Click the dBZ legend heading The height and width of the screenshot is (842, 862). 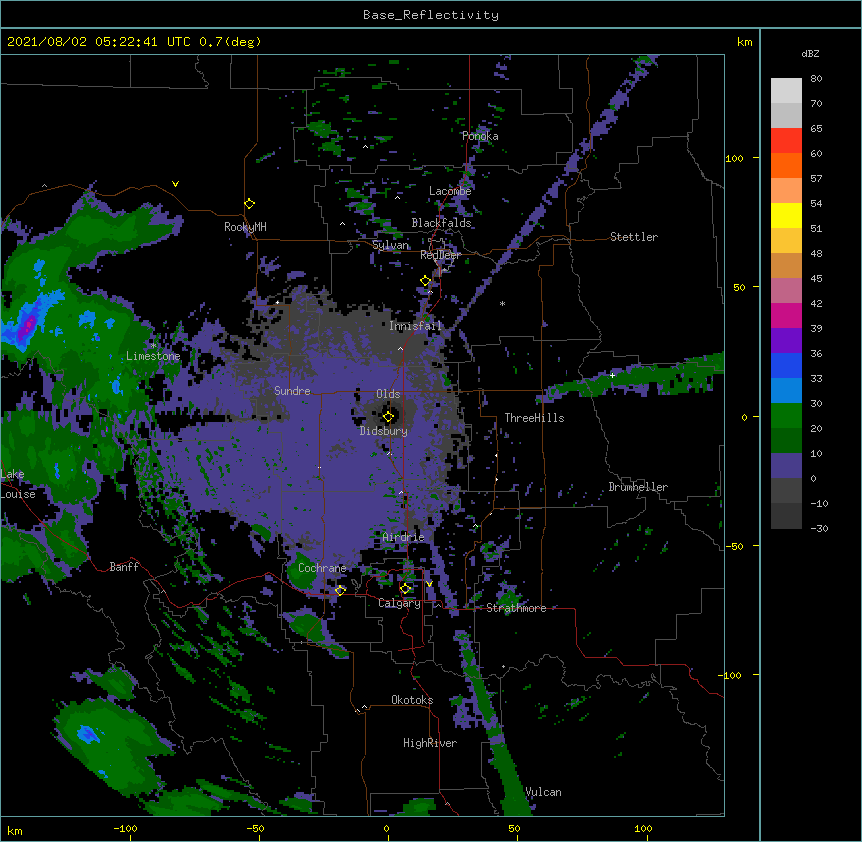tap(810, 53)
